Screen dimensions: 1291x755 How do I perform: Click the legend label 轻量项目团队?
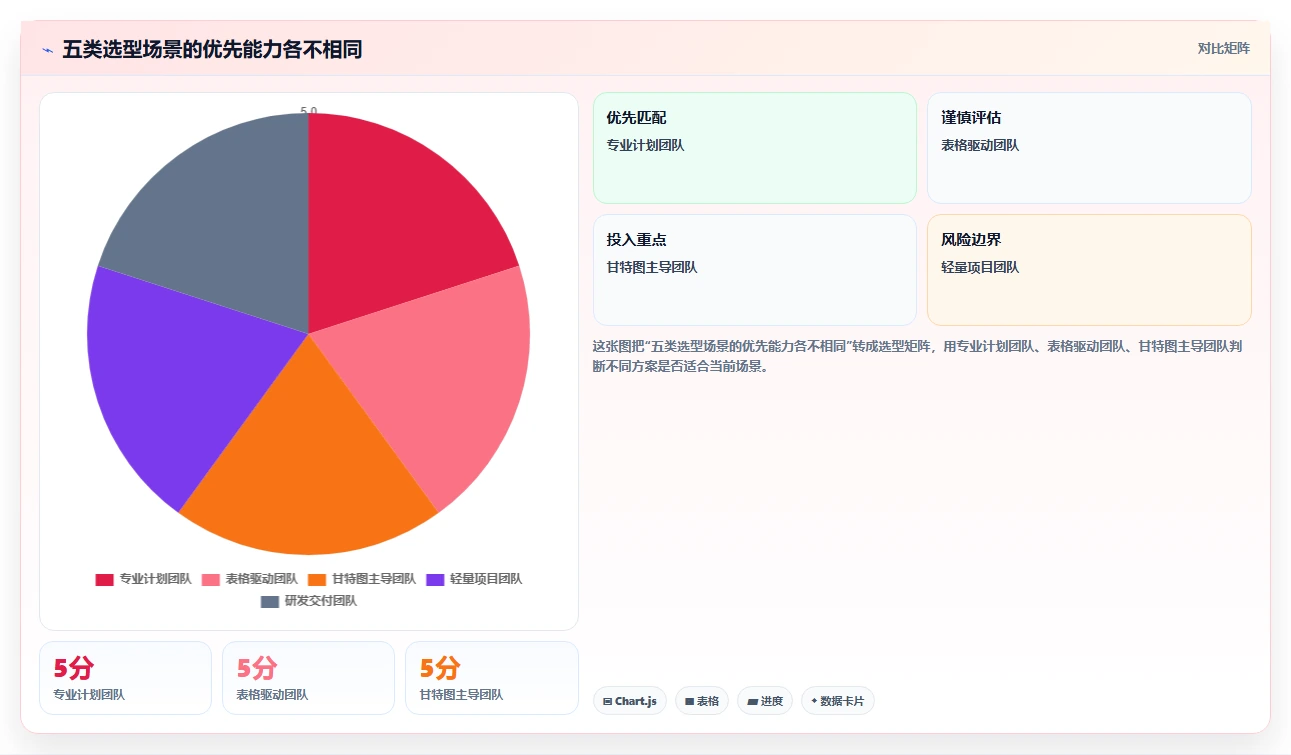pos(486,579)
